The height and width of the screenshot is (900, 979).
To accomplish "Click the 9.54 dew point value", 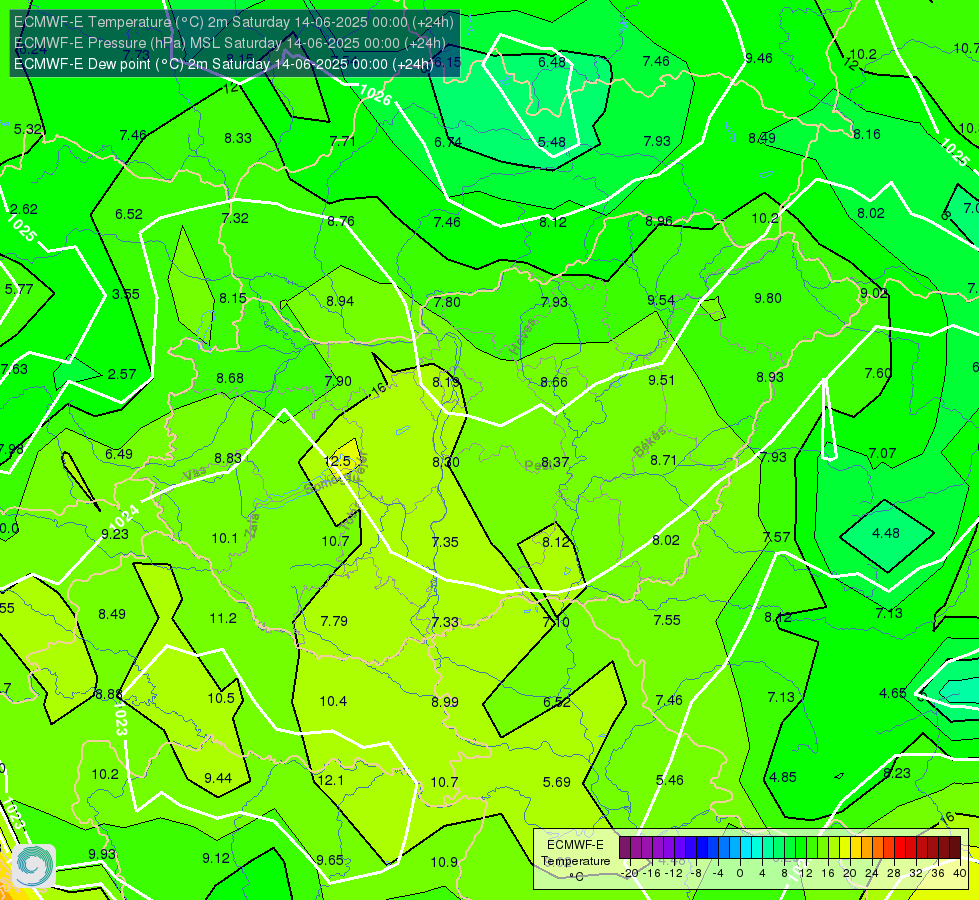I will point(661,300).
